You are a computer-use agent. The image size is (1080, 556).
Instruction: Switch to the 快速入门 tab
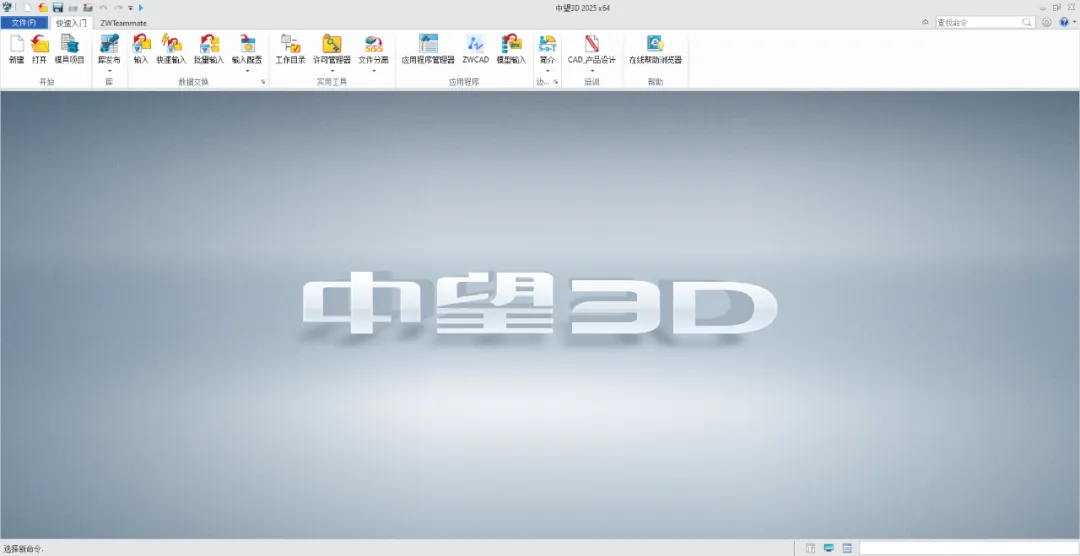(71, 23)
